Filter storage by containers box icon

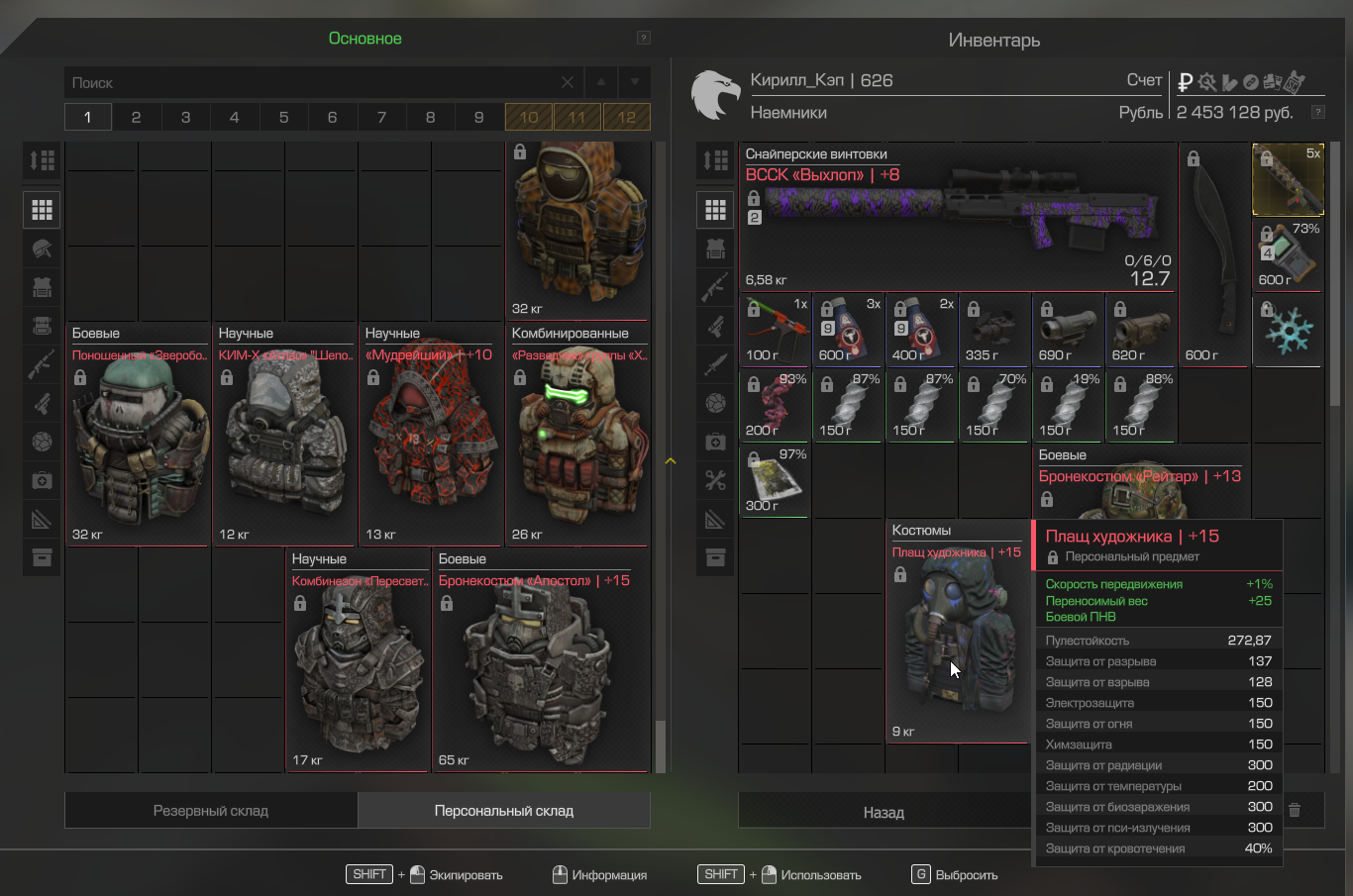(42, 557)
